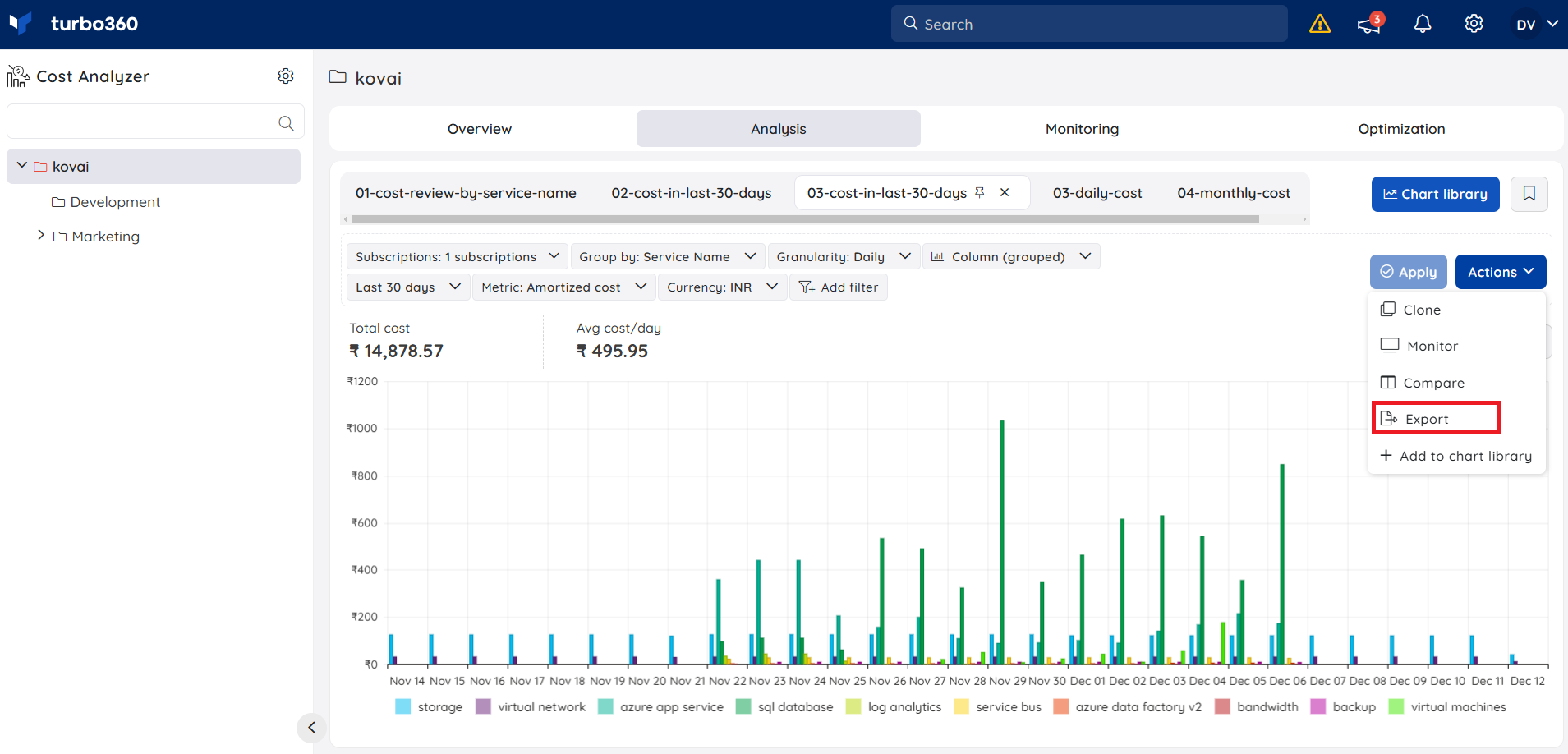The width and height of the screenshot is (1568, 754).
Task: Click pin icon on 03-cost-in-last-30-days
Action: 979,192
